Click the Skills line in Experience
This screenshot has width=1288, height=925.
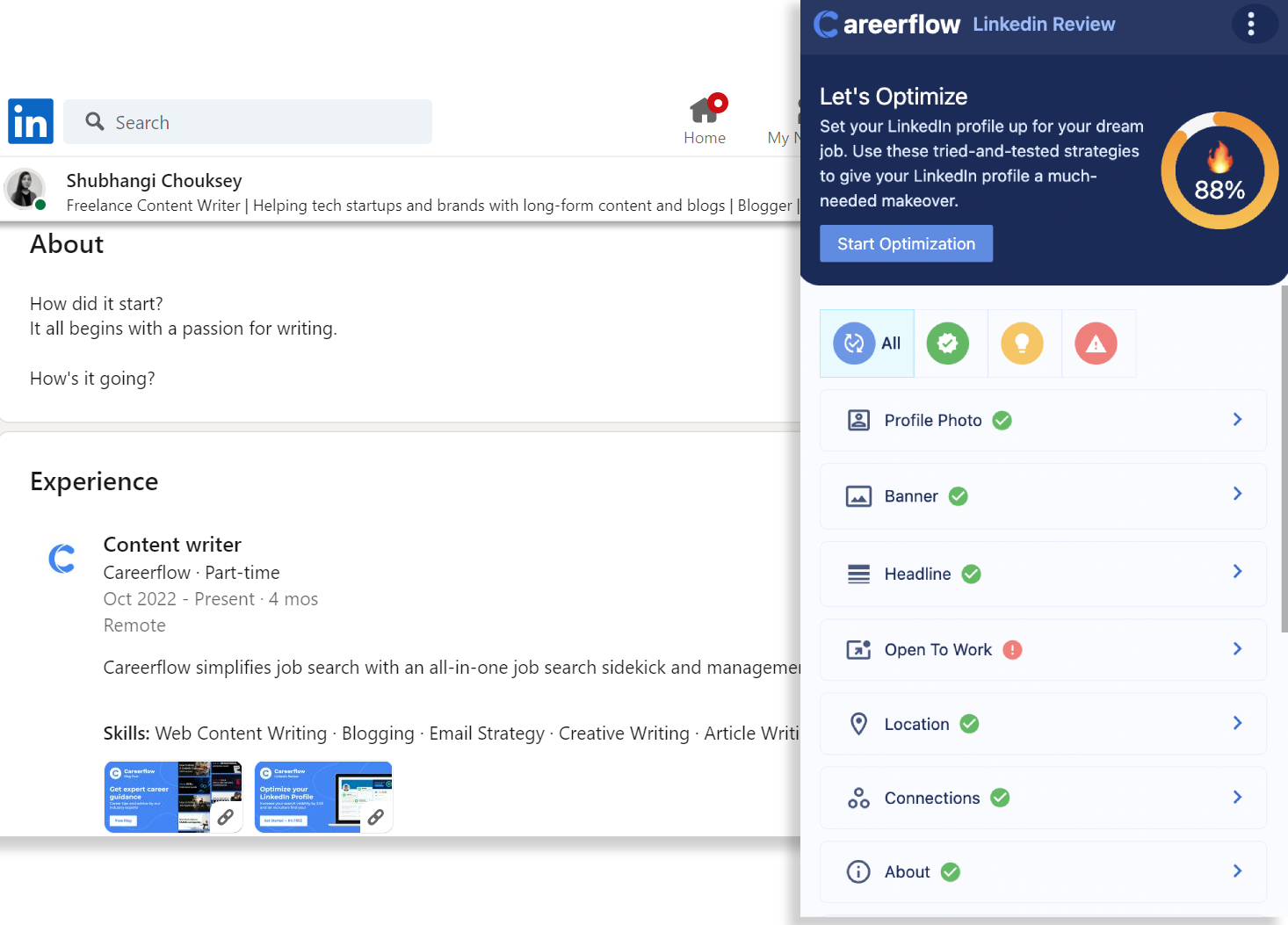[452, 733]
